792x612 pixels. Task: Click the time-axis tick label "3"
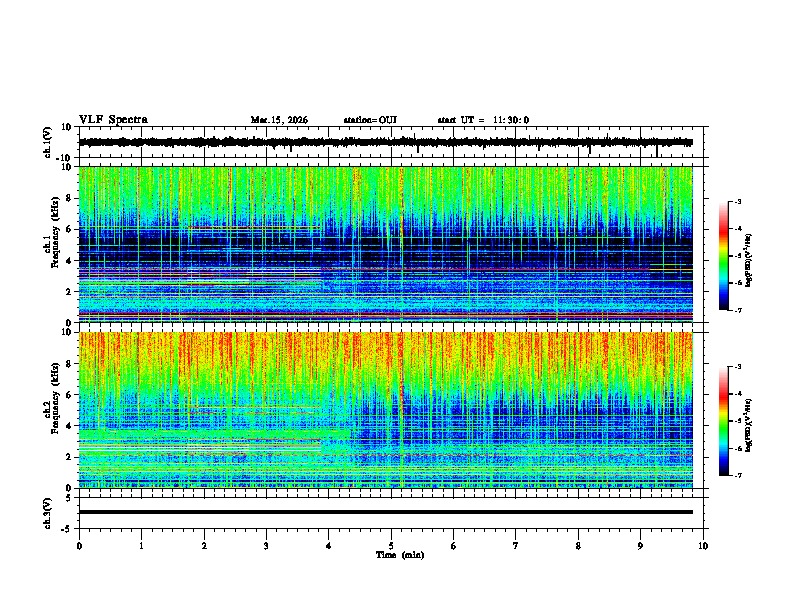click(x=266, y=546)
